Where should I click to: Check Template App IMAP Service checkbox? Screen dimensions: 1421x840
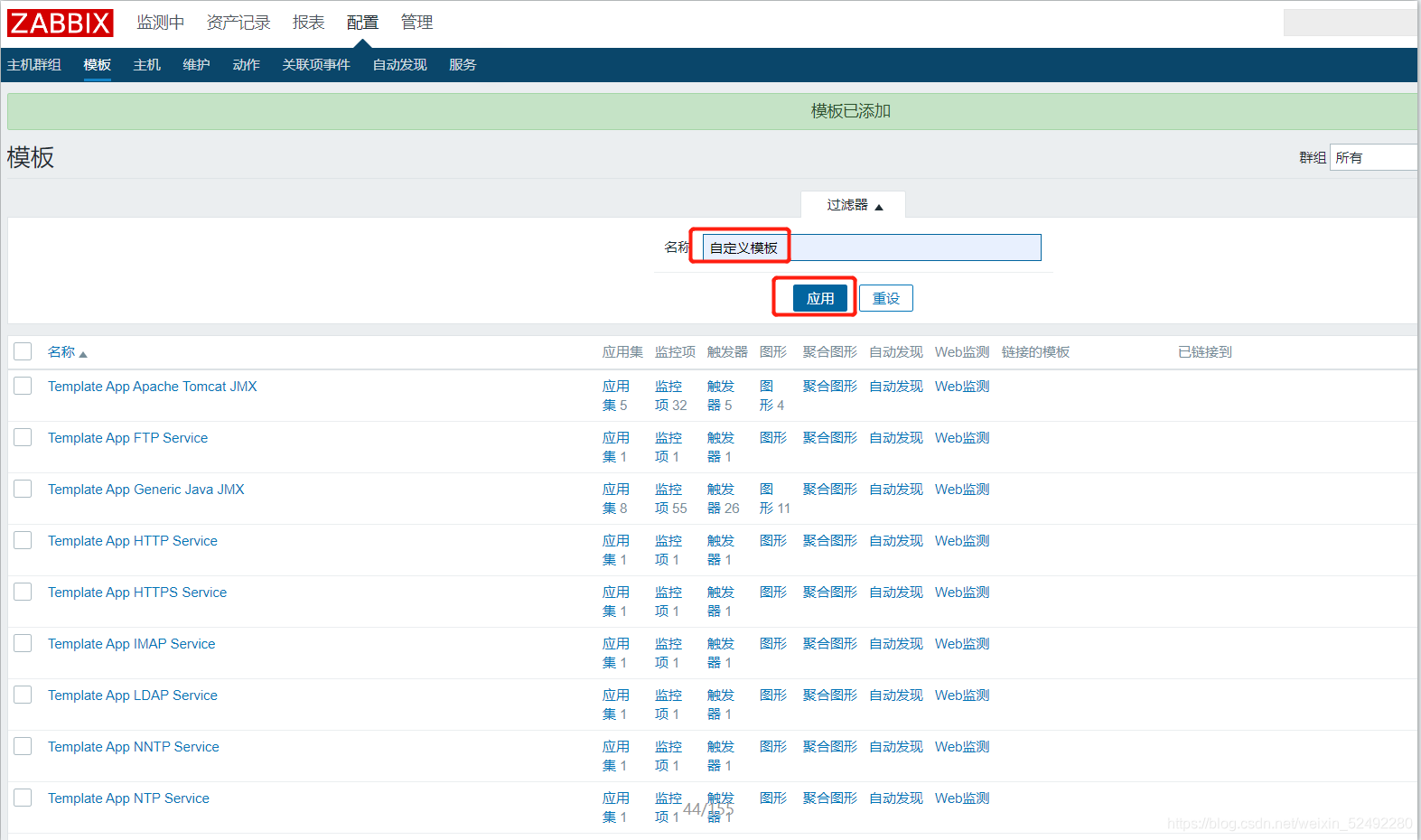tap(23, 643)
